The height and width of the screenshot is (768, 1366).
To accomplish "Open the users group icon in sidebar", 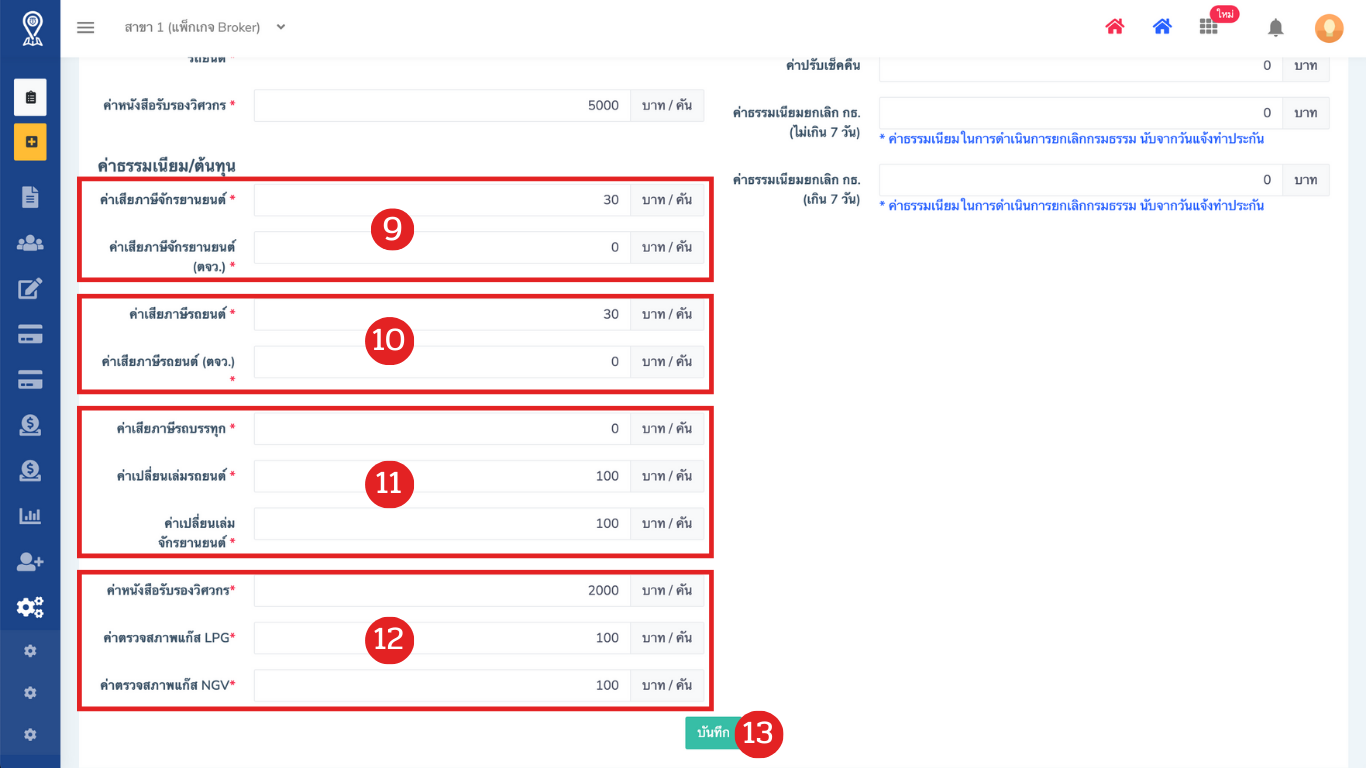I will [30, 243].
